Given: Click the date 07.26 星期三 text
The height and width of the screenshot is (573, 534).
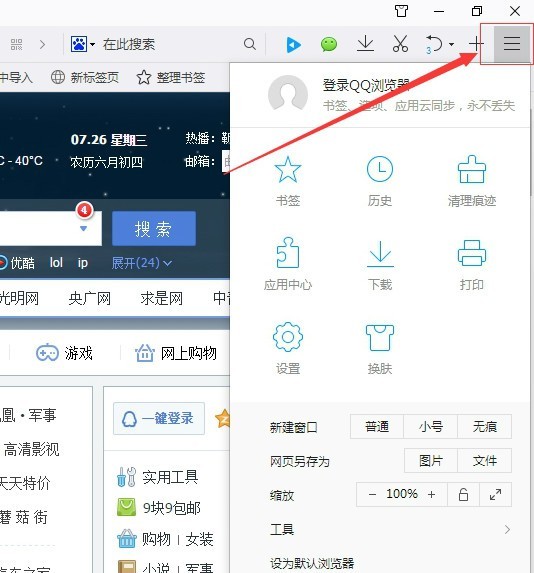Looking at the screenshot, I should [x=109, y=140].
